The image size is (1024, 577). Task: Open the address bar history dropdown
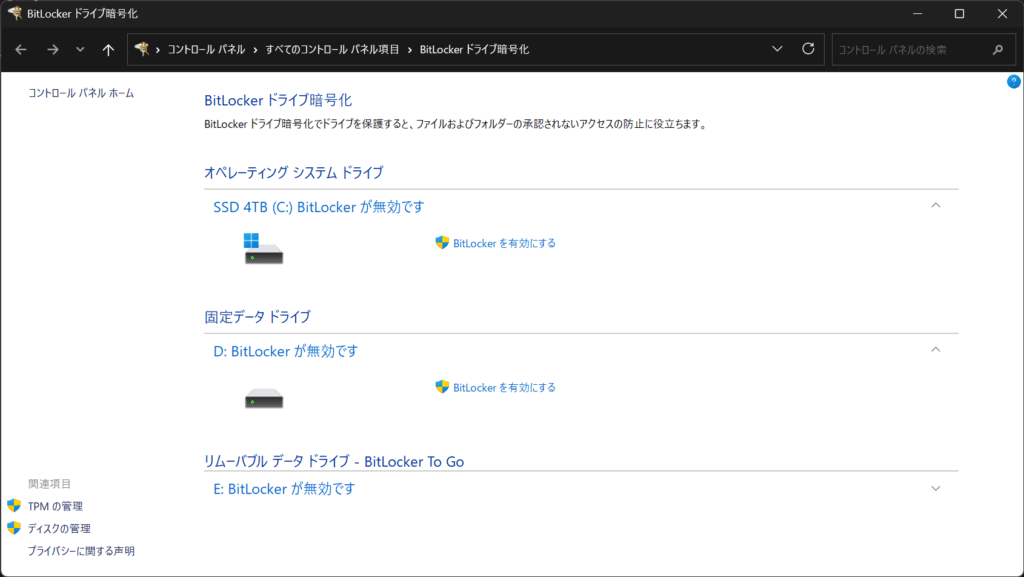[777, 49]
